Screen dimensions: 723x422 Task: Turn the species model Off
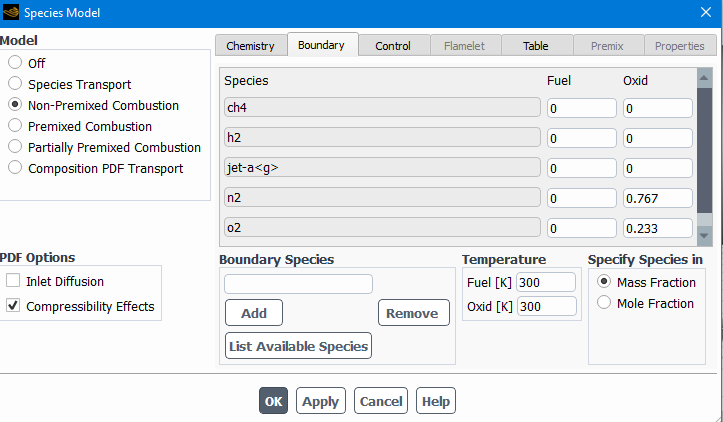15,62
